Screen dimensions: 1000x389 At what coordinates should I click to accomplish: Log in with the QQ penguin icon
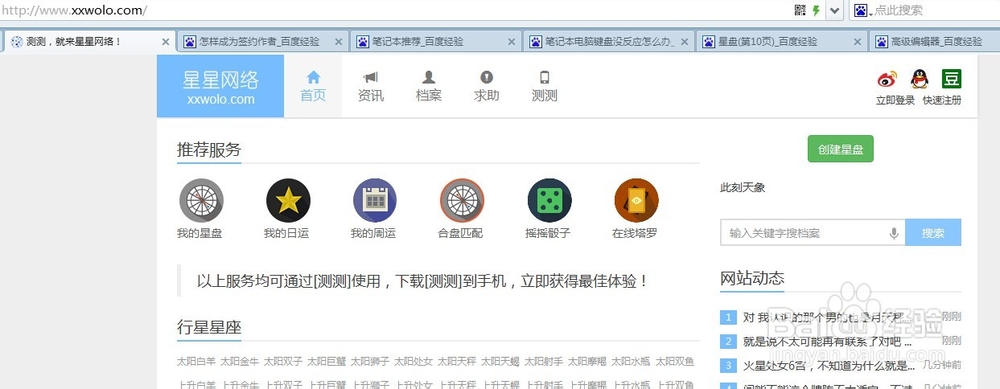[x=919, y=79]
